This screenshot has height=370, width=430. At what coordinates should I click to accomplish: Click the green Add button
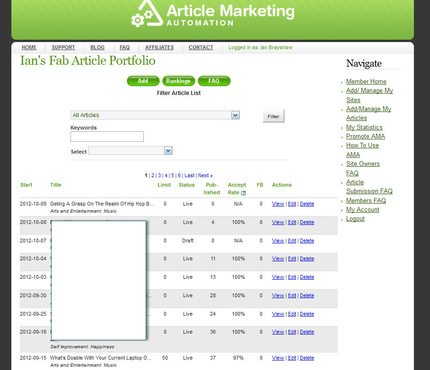coord(143,81)
